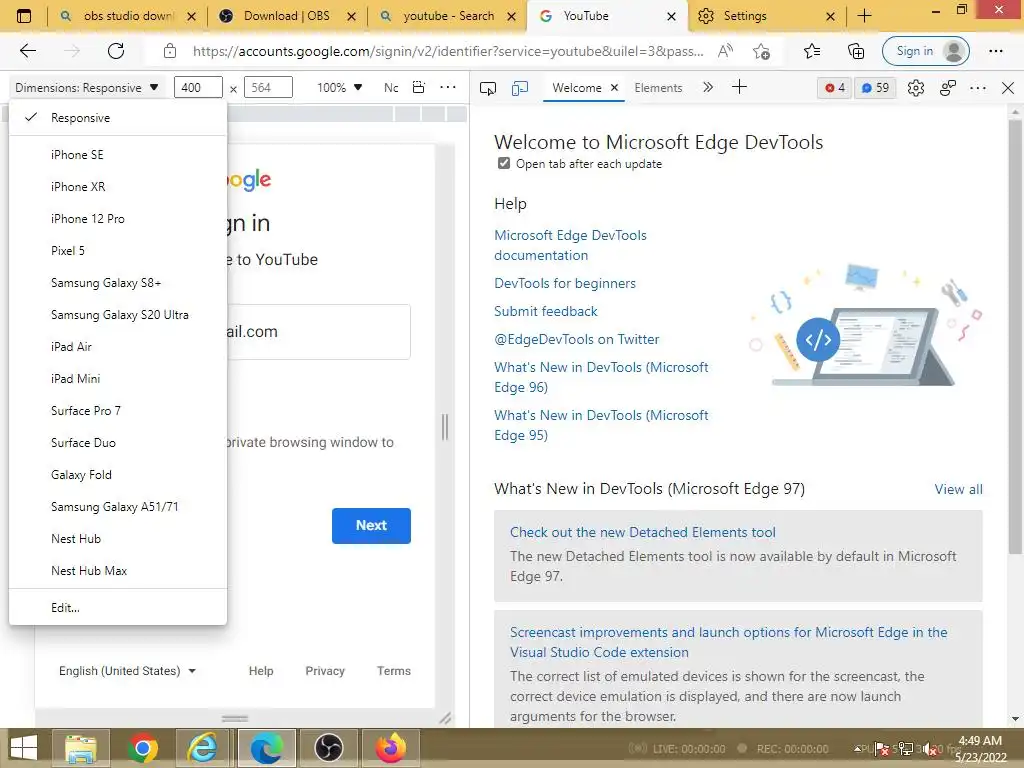Open @EdgeDevTools on Twitter link
The height and width of the screenshot is (768, 1024).
click(x=577, y=340)
